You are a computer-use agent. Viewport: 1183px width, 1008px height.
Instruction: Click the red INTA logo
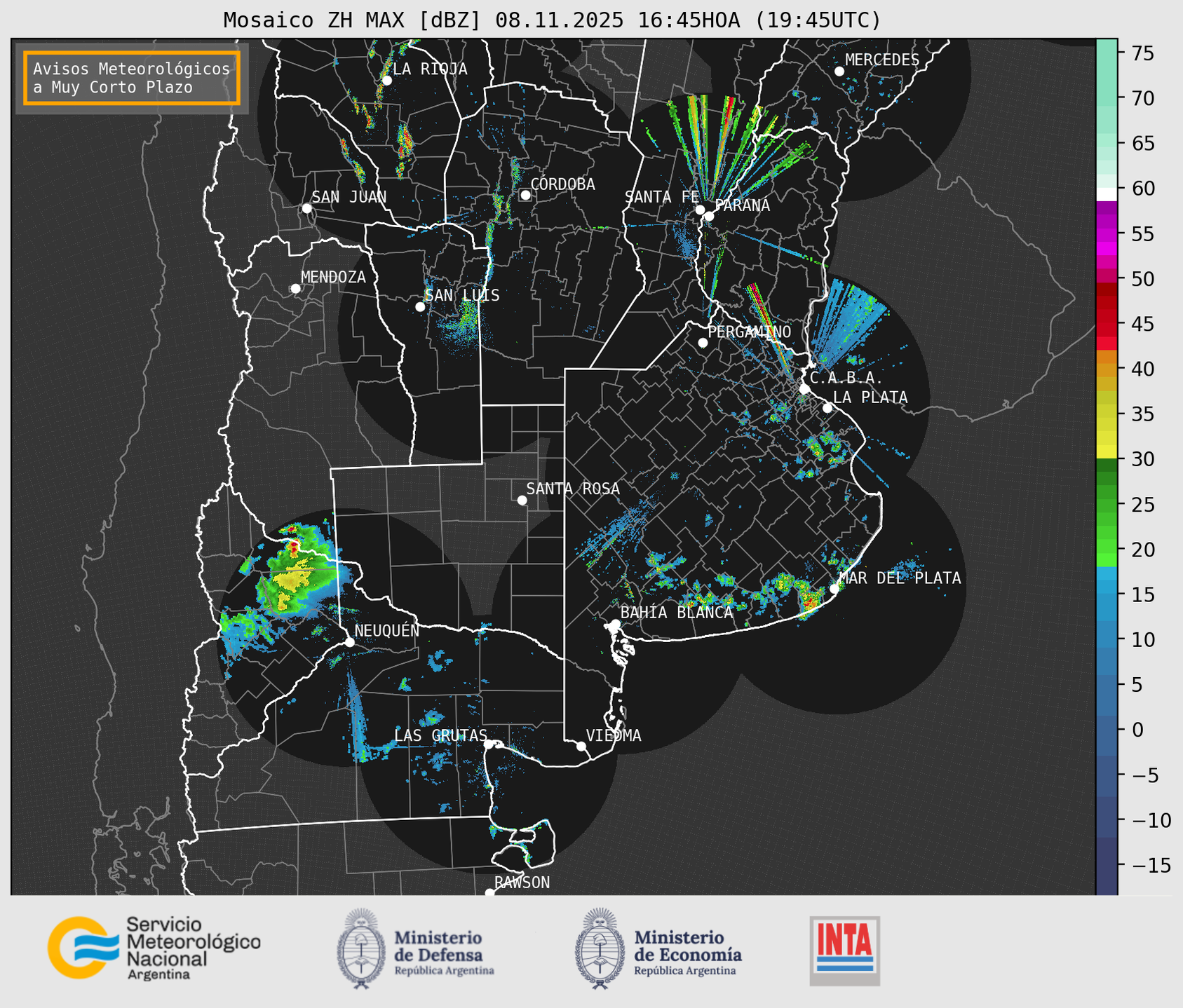pos(844,951)
